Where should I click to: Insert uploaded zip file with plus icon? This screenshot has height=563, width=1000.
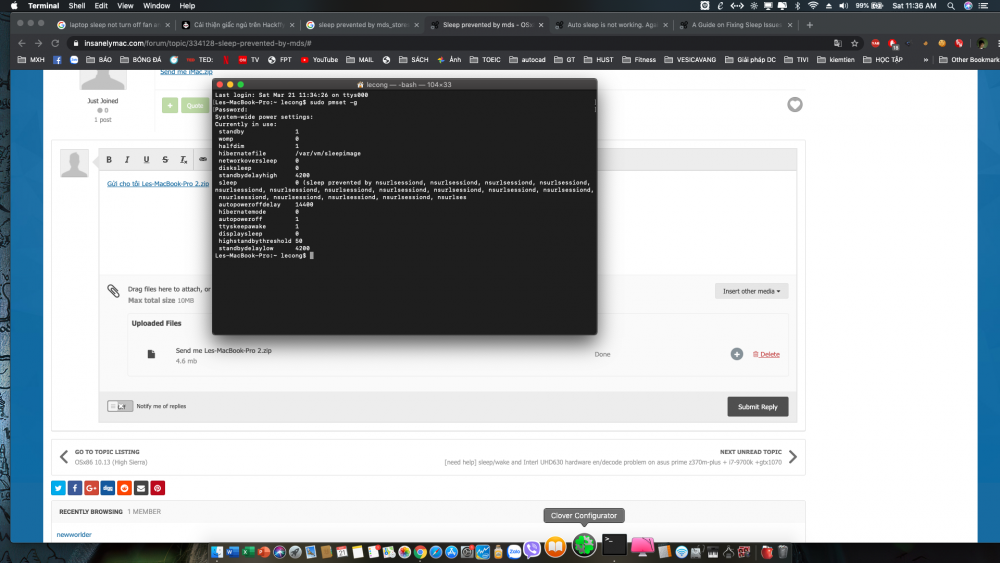point(737,354)
